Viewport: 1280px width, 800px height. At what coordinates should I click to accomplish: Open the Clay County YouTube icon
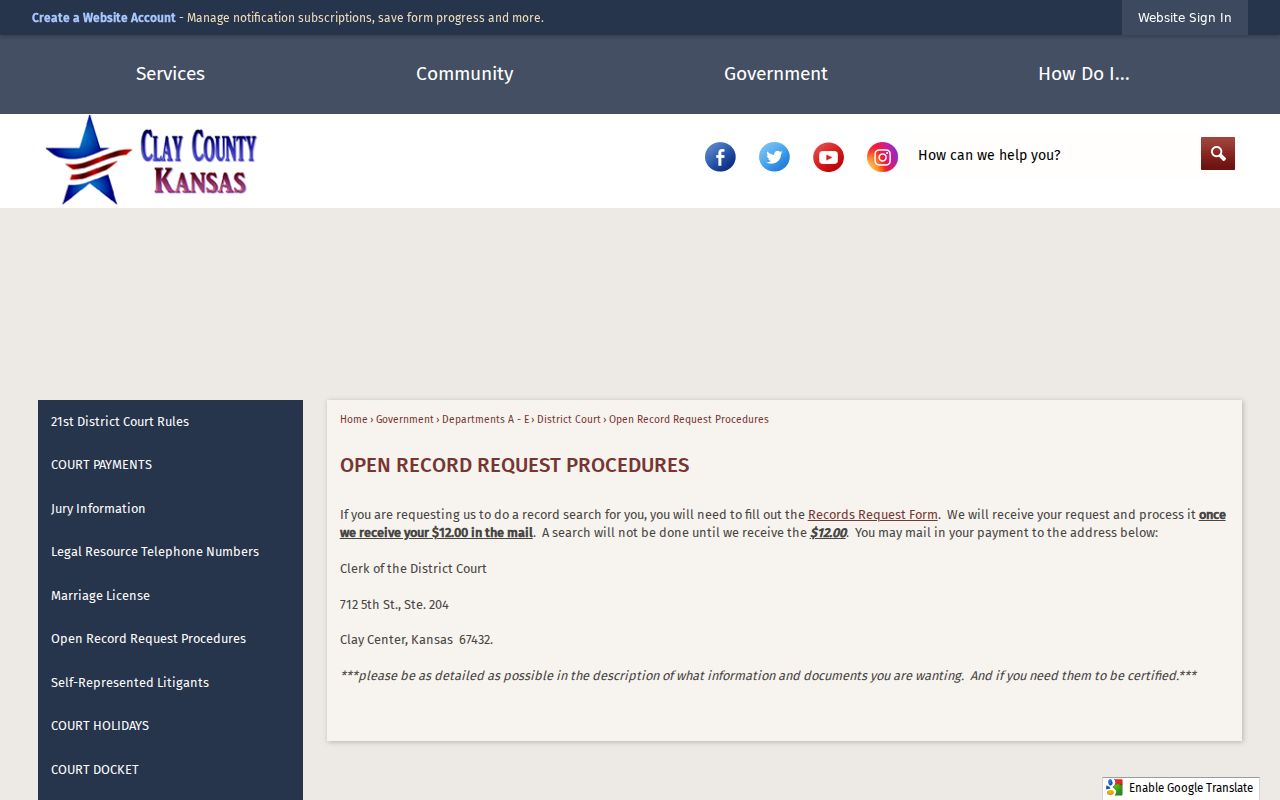[828, 157]
